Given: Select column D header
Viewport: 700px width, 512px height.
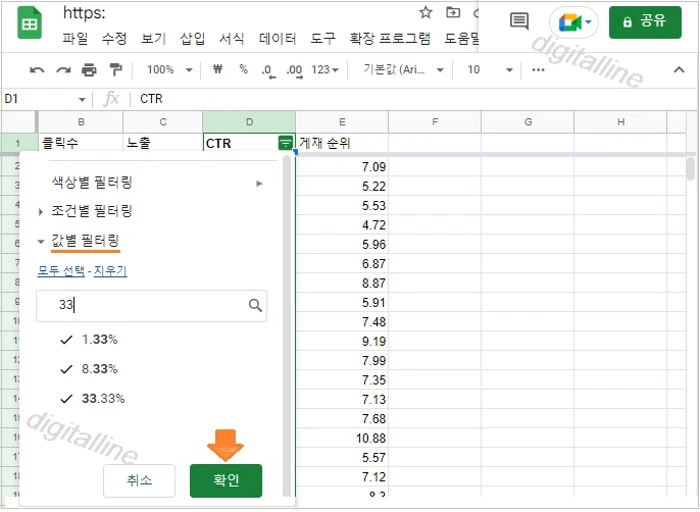Looking at the screenshot, I should [249, 122].
